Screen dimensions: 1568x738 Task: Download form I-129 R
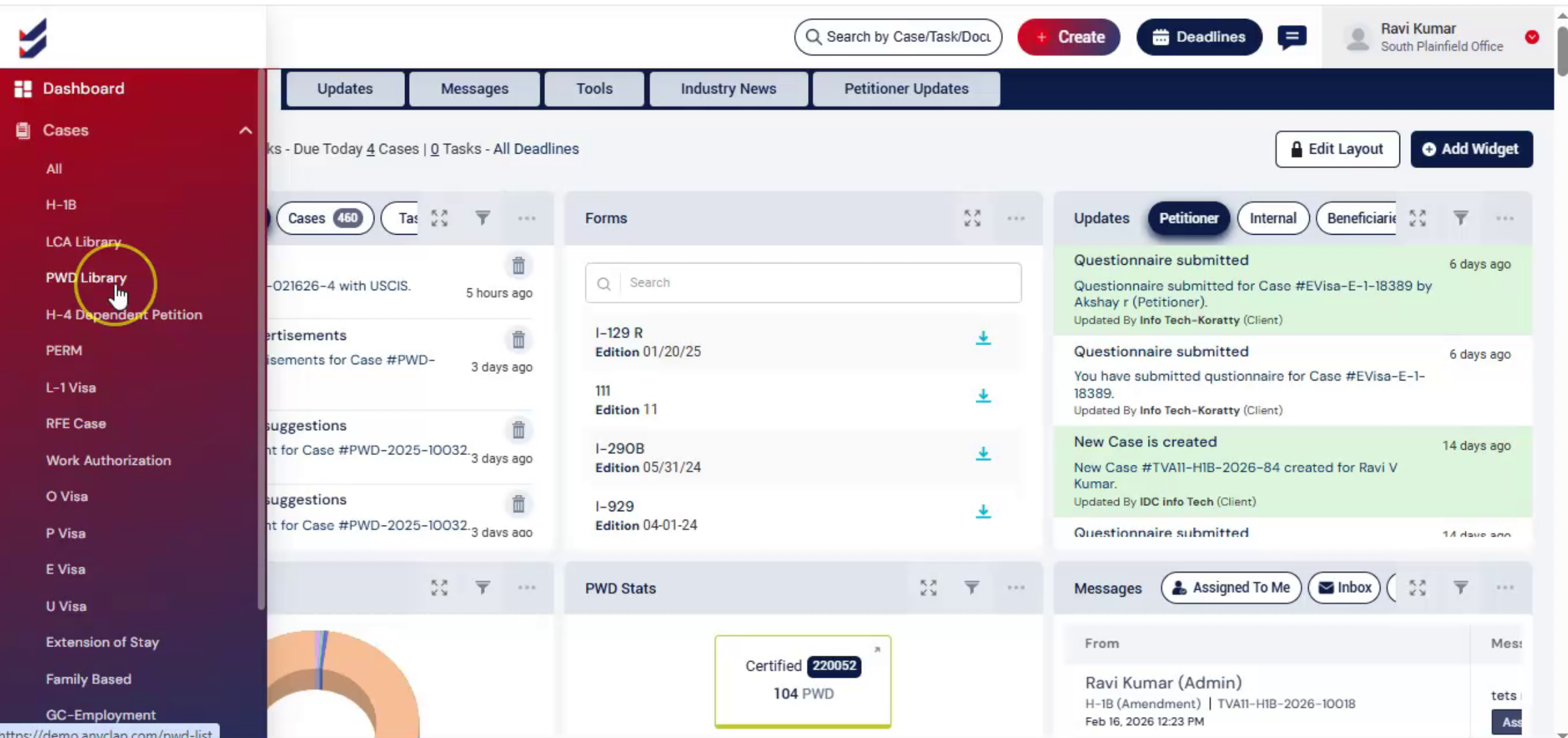[983, 338]
